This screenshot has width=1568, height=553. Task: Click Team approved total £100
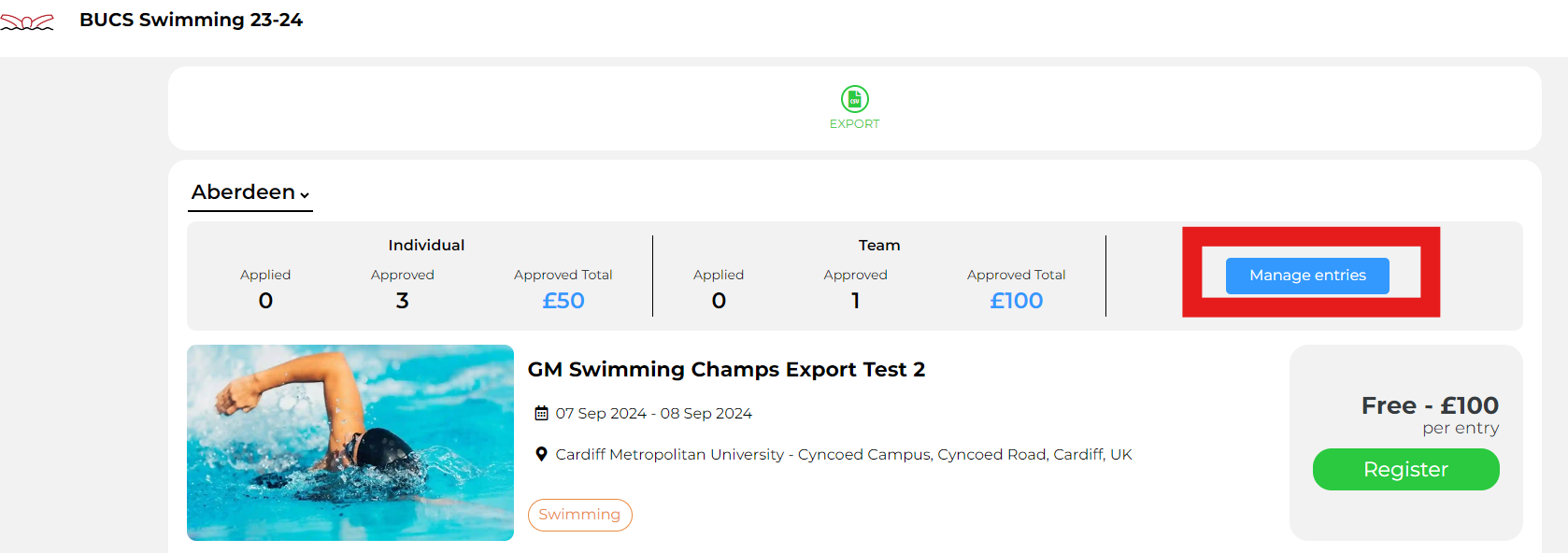1016,301
